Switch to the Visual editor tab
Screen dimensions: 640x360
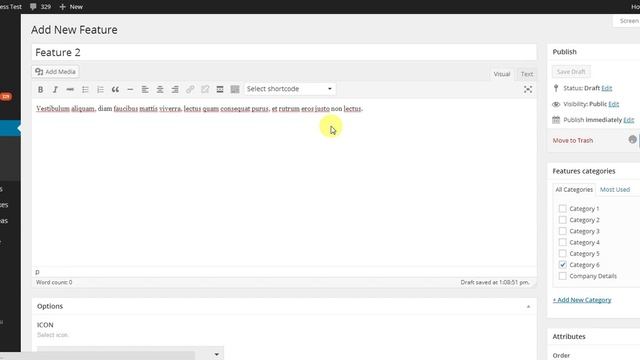pyautogui.click(x=502, y=74)
